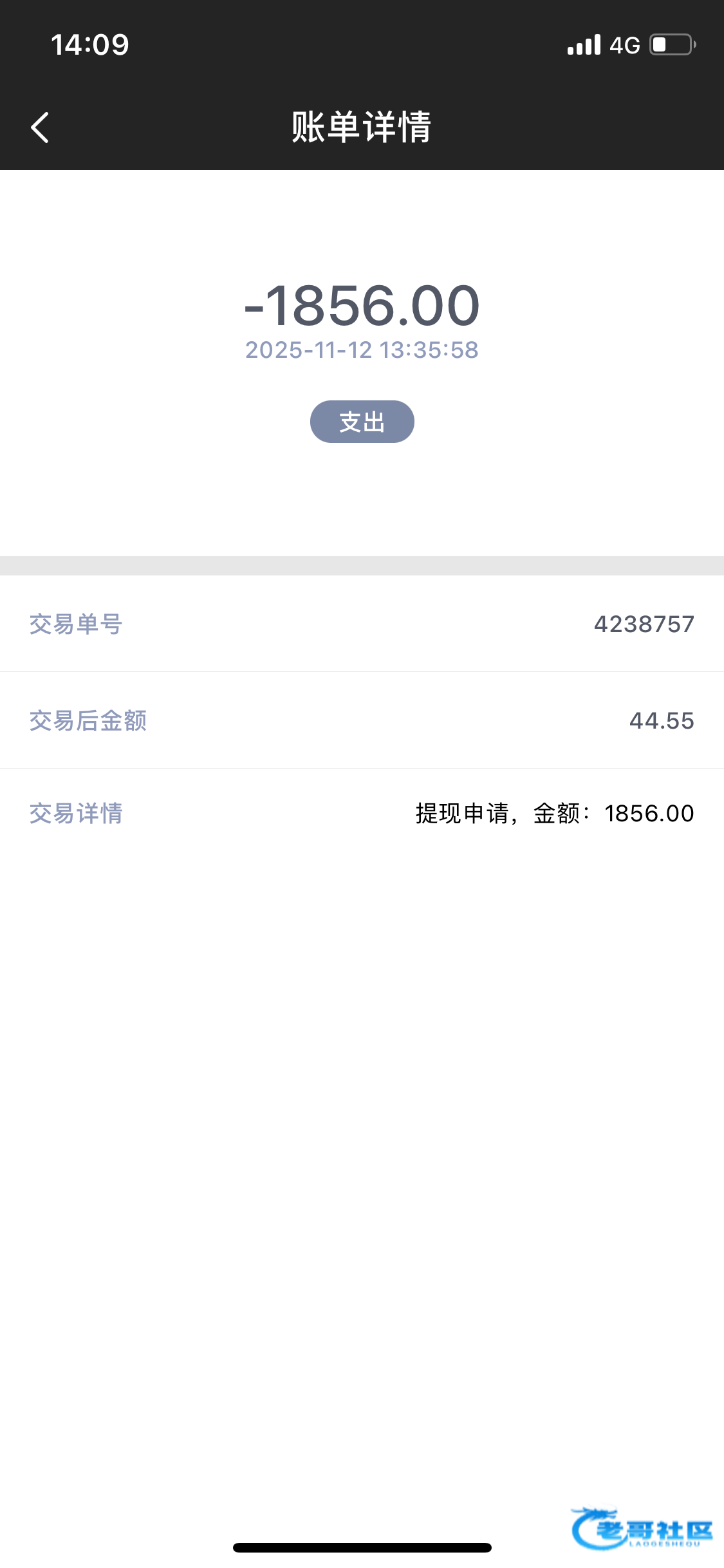Image resolution: width=724 pixels, height=1568 pixels.
Task: Tap the home indicator bar
Action: coord(362,1547)
